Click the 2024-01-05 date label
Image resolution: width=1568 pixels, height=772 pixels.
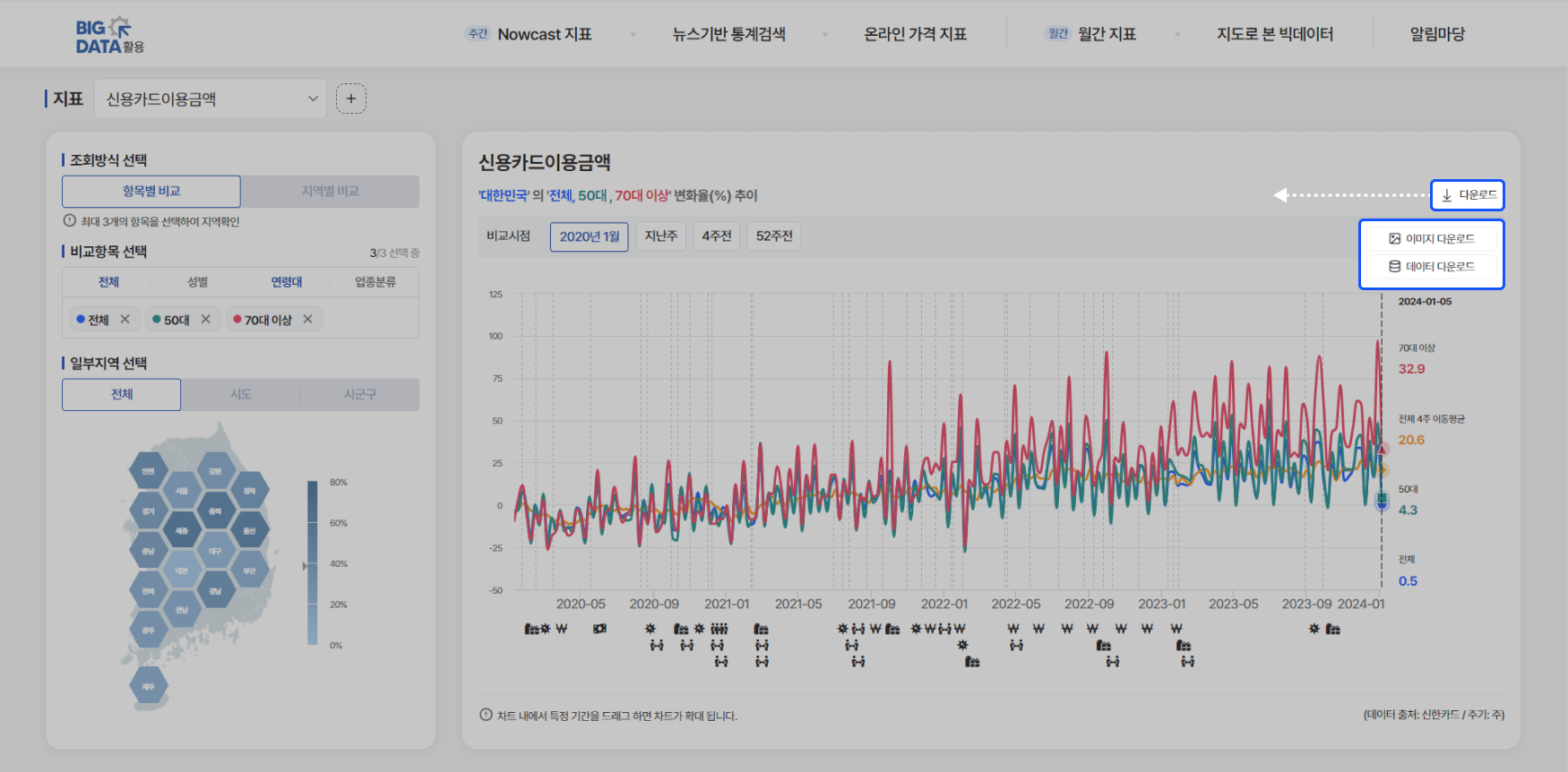pos(1425,302)
